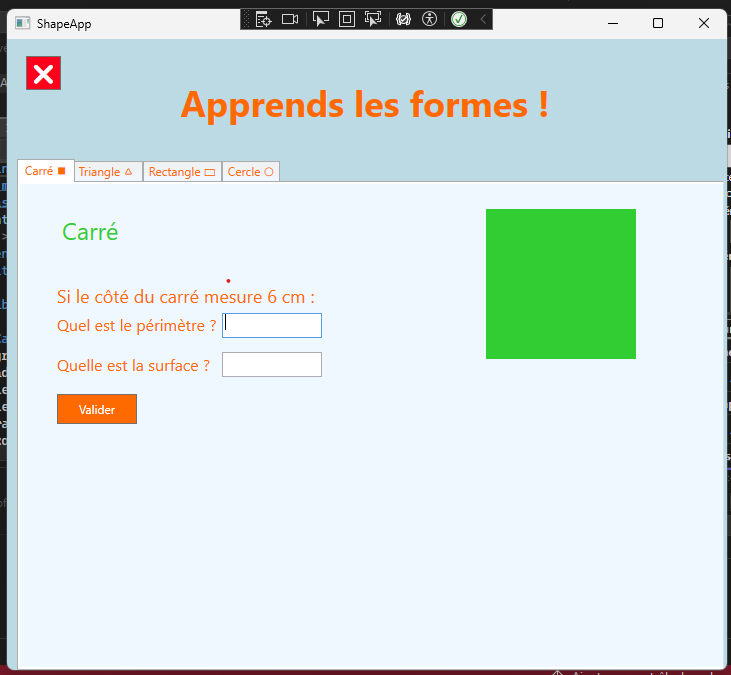
Task: Click the camera icon in debug toolbar
Action: tap(290, 20)
